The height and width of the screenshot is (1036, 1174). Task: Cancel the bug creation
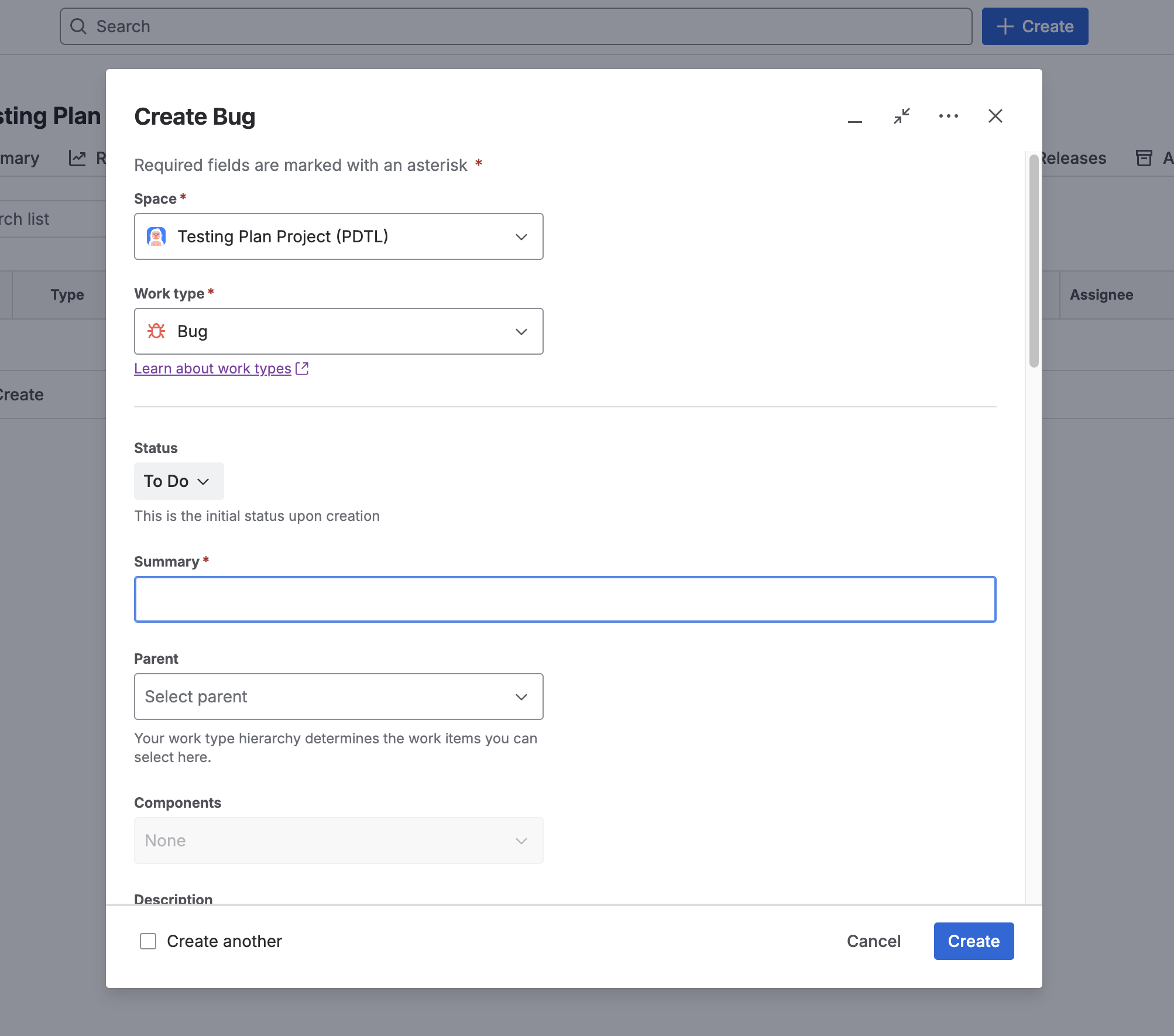[x=873, y=941]
